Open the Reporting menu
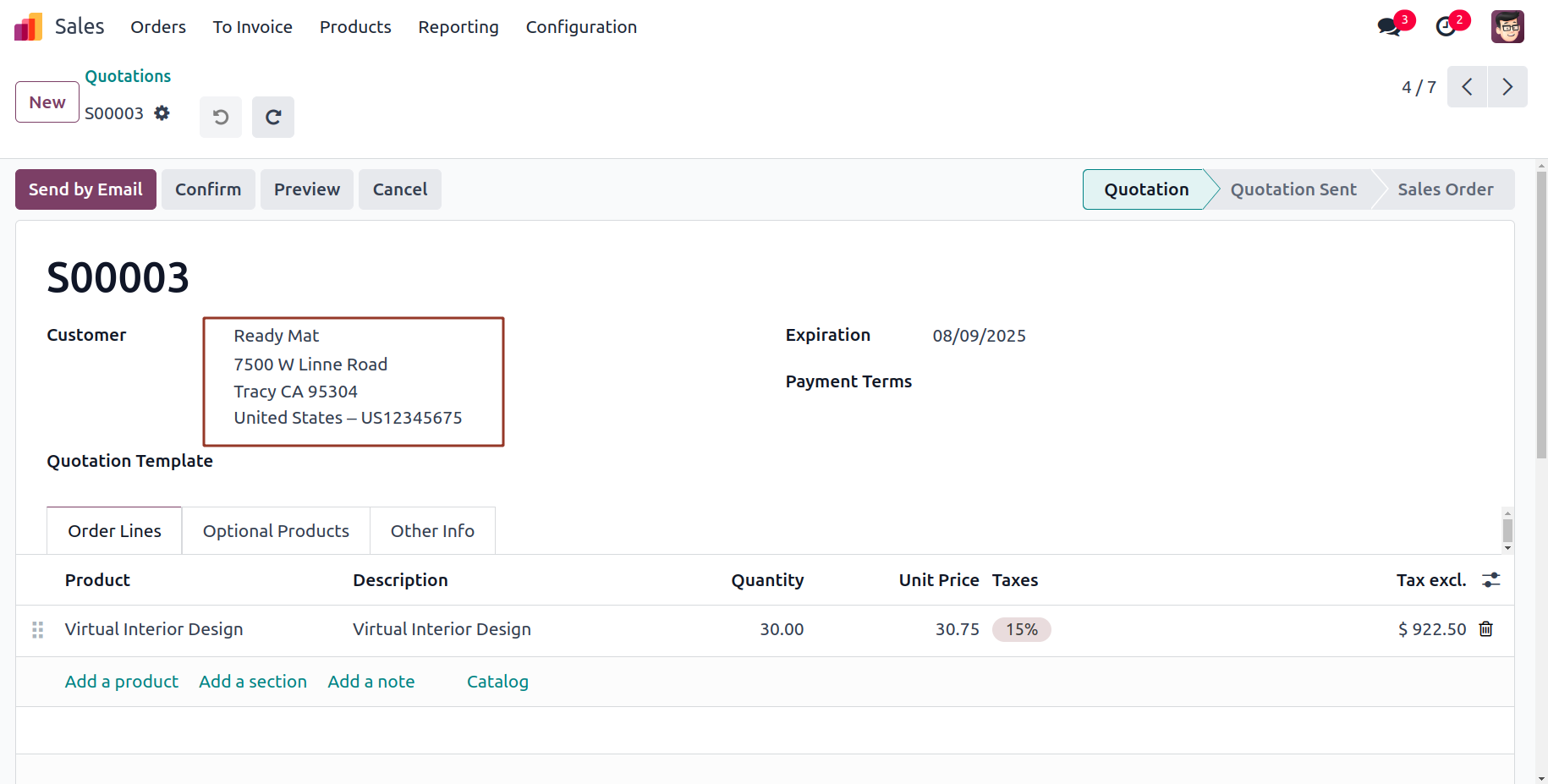The width and height of the screenshot is (1548, 784). point(458,27)
